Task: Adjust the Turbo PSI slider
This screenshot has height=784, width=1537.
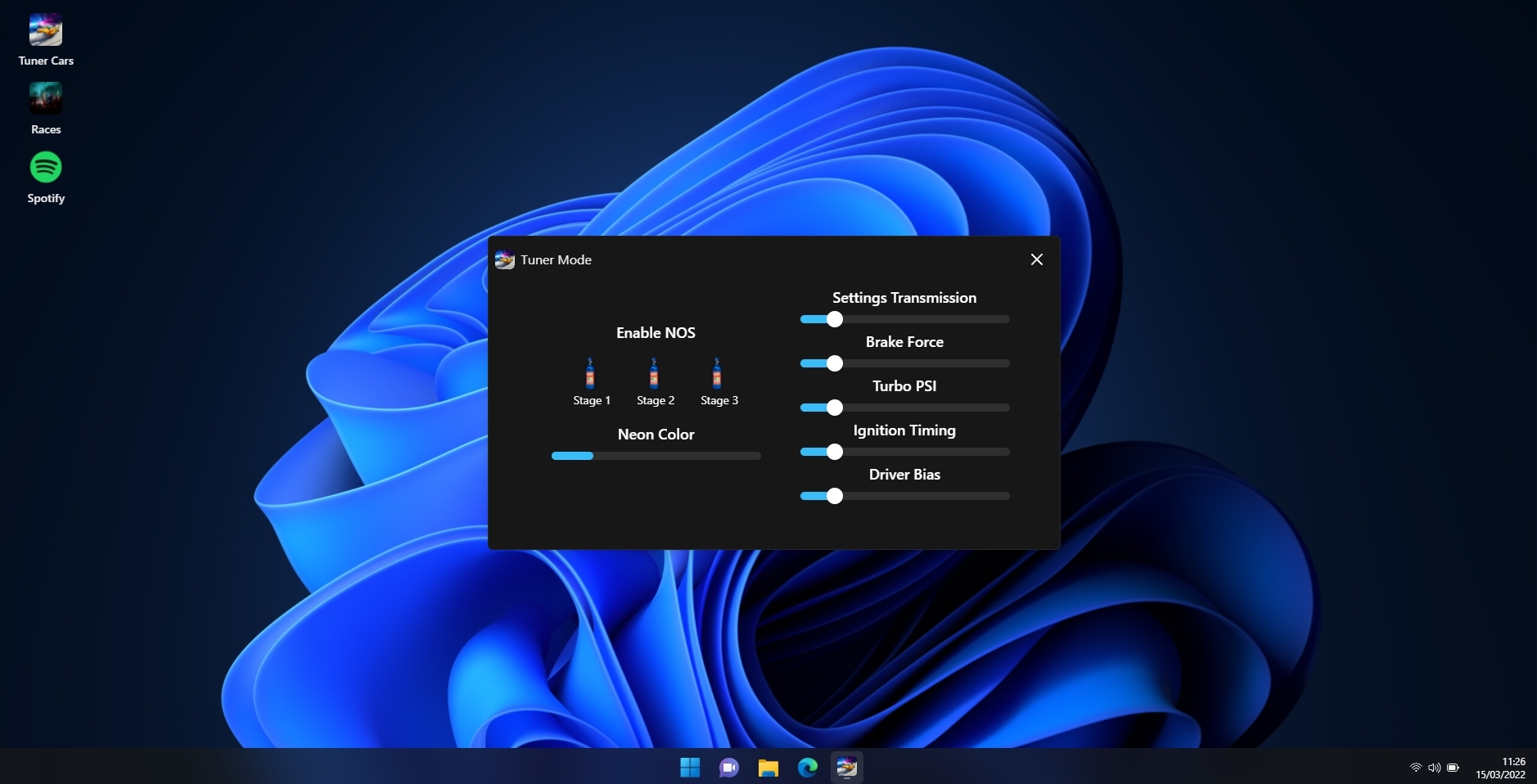Action: coord(904,408)
